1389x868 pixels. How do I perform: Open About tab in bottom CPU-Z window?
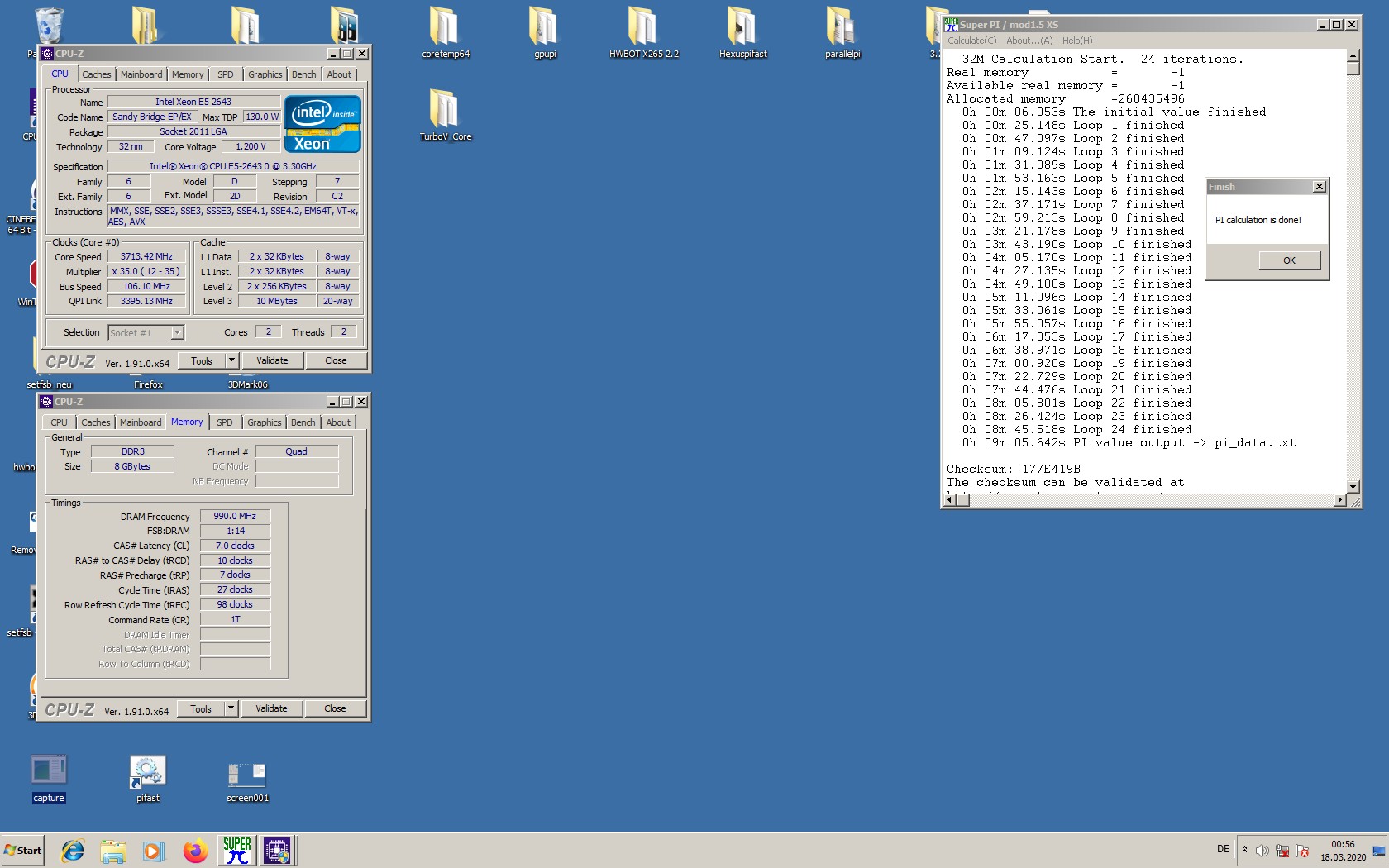(338, 422)
